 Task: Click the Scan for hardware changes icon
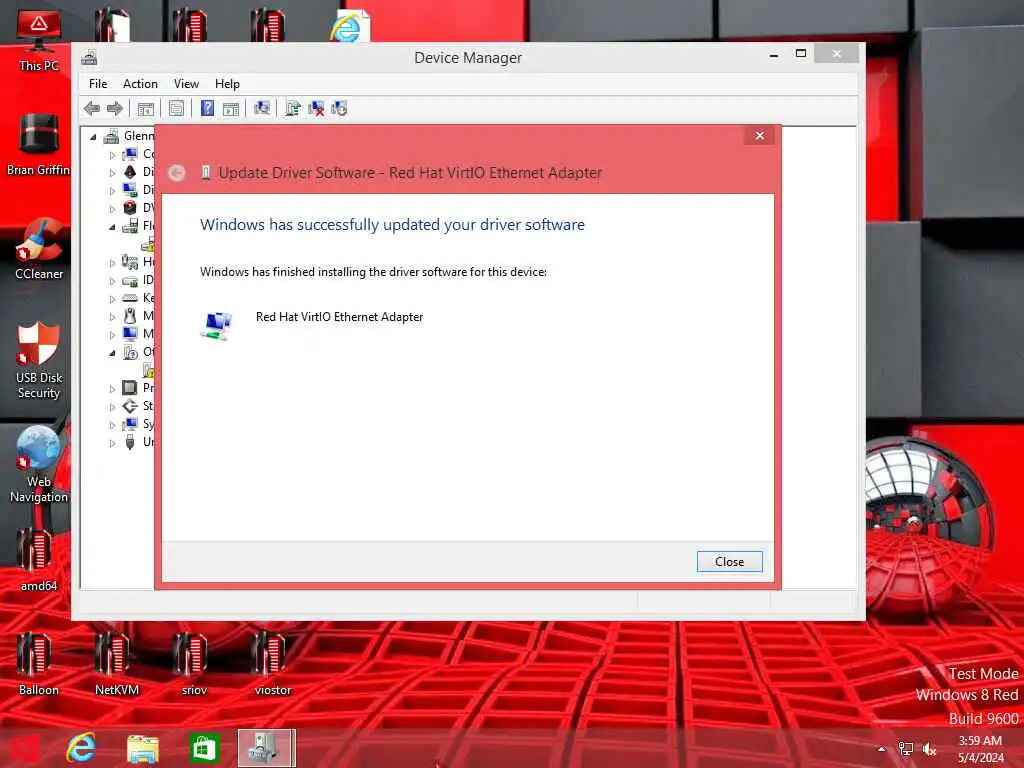tap(262, 108)
